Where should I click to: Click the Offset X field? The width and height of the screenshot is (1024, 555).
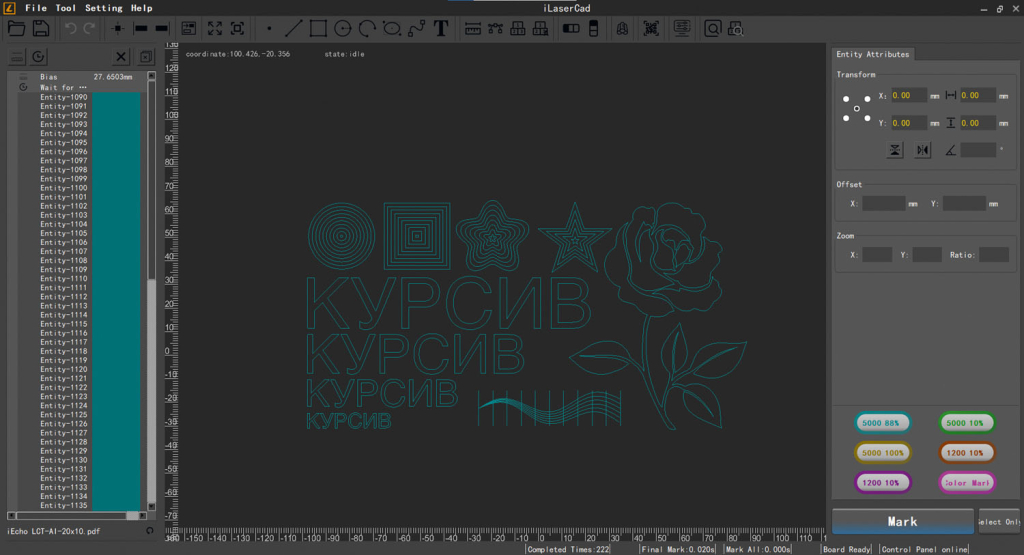(884, 204)
